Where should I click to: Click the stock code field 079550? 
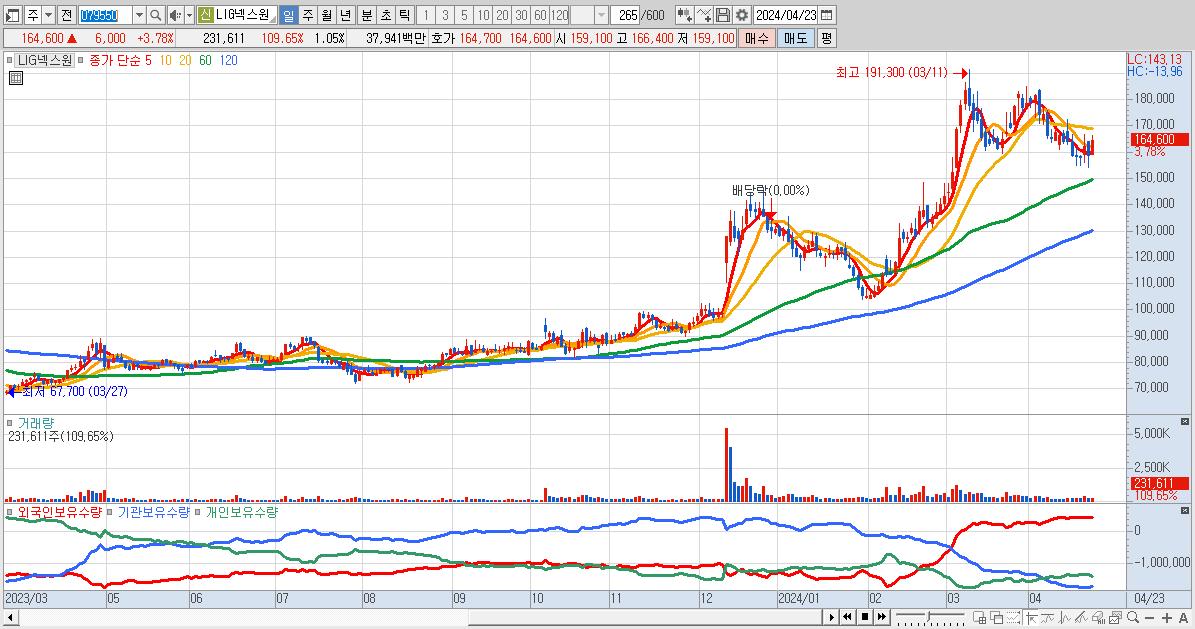105,15
